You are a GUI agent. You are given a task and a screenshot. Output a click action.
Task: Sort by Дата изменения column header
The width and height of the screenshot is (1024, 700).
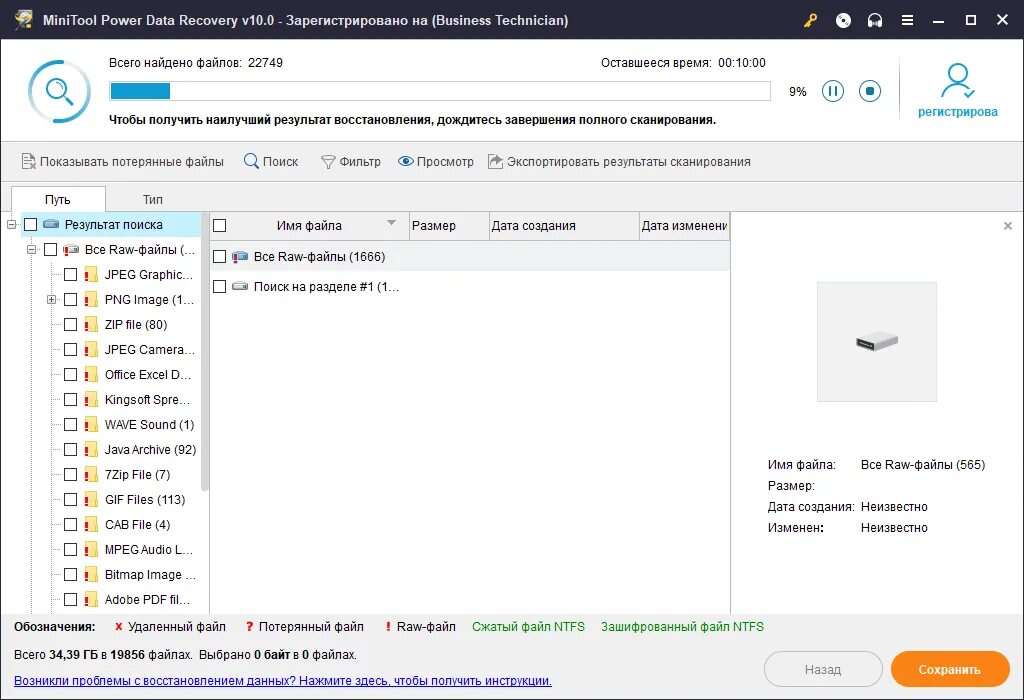point(684,226)
